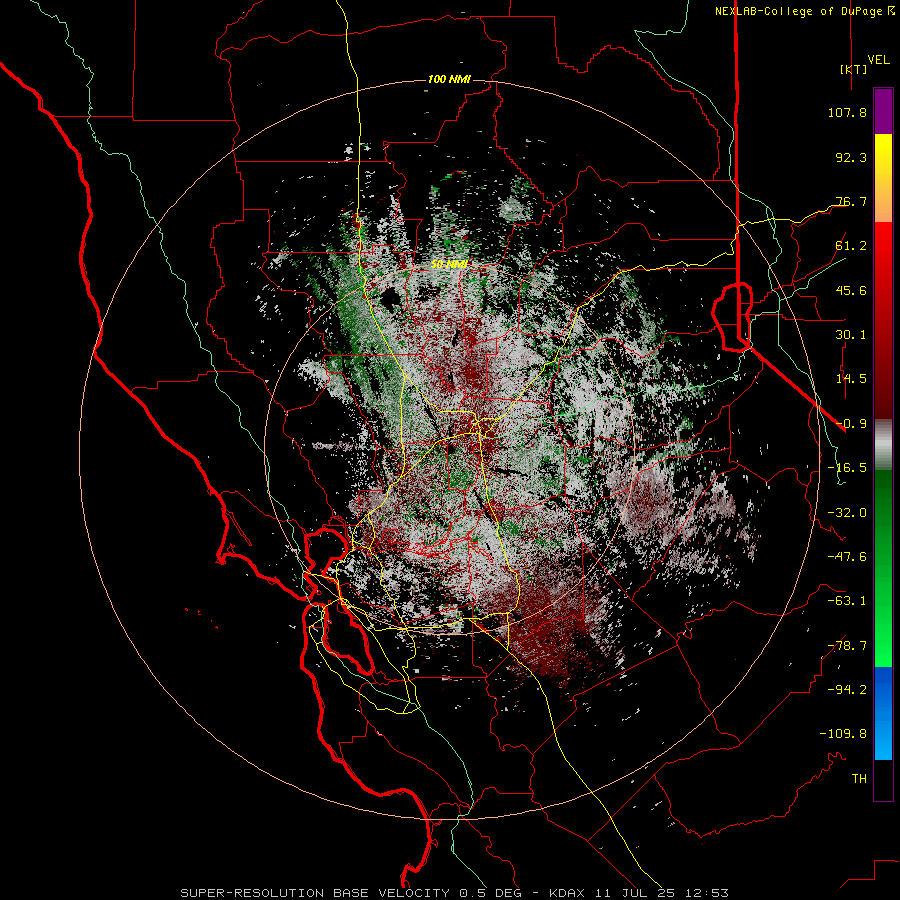Pick the black TH segment of color bar

pos(883,779)
